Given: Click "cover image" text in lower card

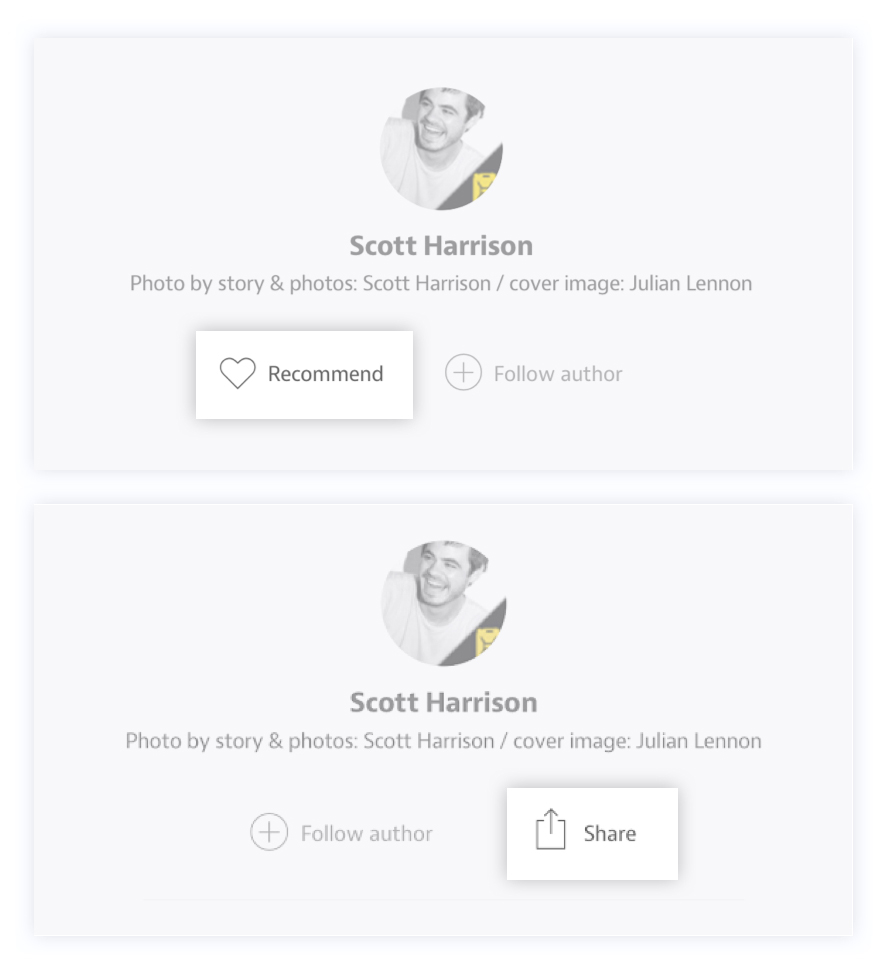Looking at the screenshot, I should (x=571, y=741).
